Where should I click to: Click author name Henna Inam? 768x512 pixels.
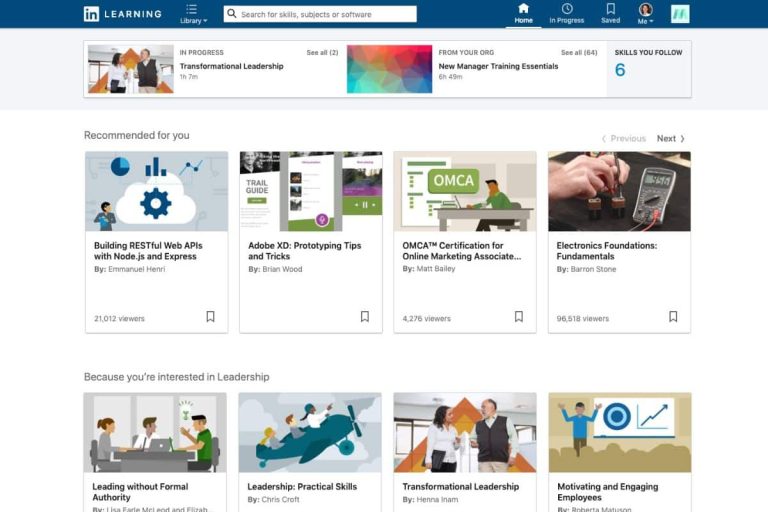pos(437,499)
